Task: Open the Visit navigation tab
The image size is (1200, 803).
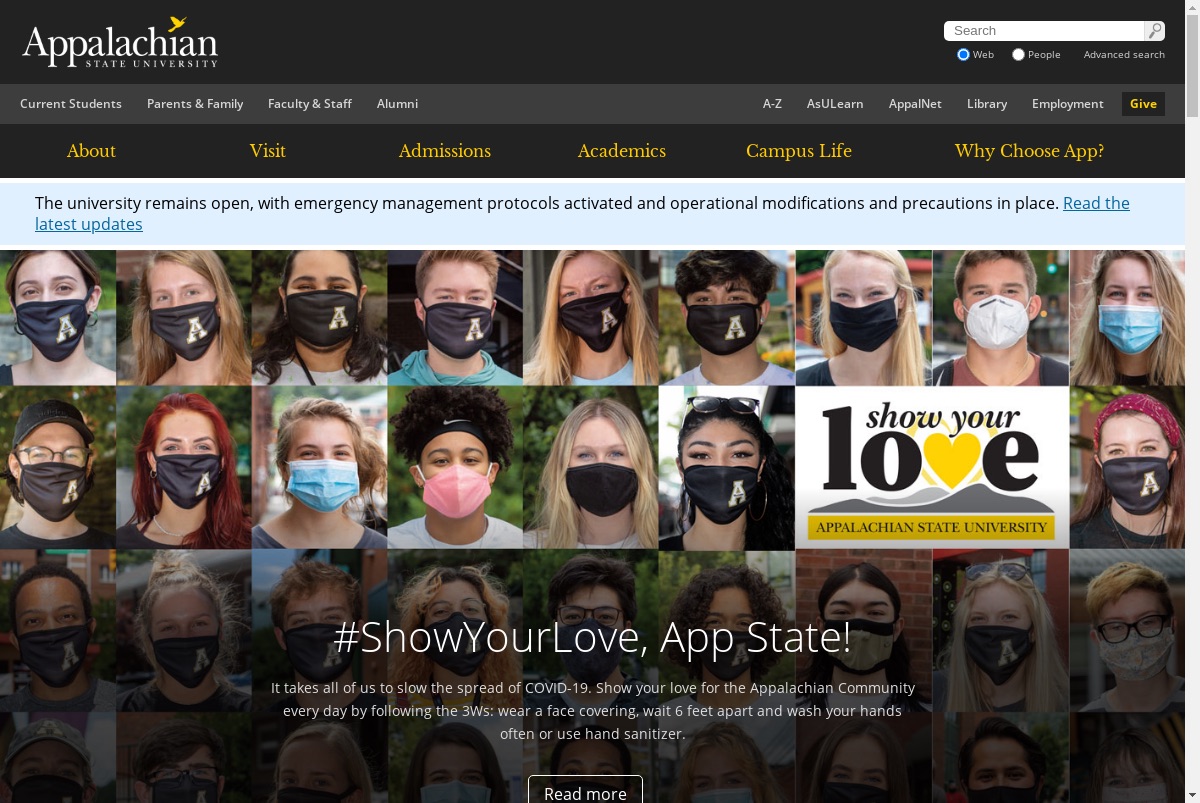Action: pos(267,151)
